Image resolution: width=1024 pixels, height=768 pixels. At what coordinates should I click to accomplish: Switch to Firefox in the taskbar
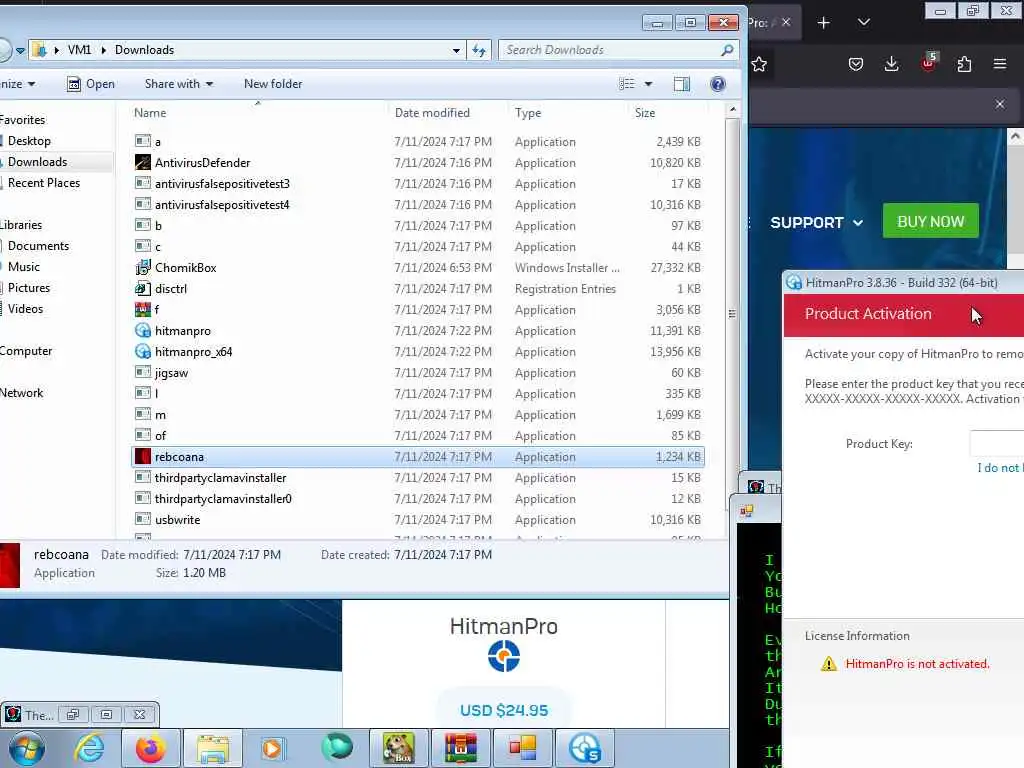click(151, 748)
